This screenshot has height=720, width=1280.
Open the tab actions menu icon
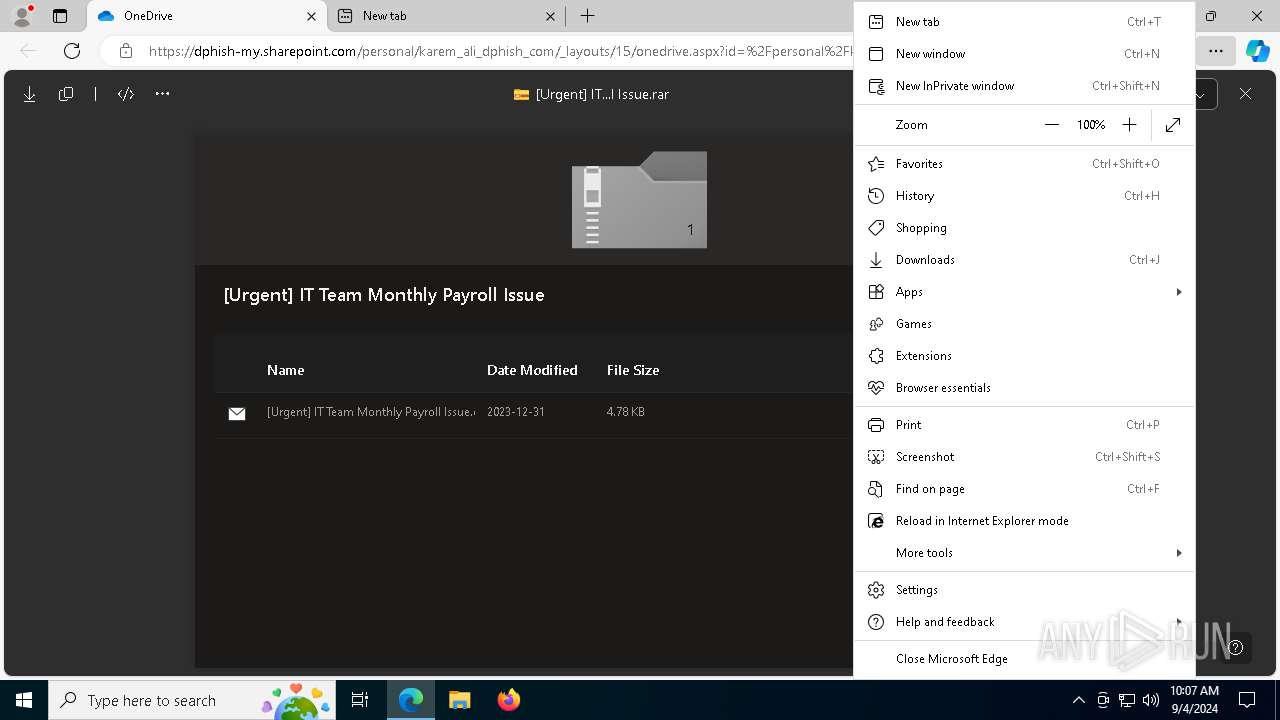click(60, 16)
